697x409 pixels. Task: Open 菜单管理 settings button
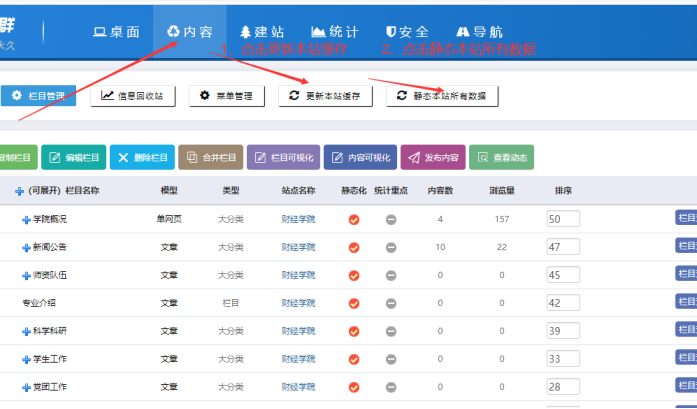pos(227,96)
